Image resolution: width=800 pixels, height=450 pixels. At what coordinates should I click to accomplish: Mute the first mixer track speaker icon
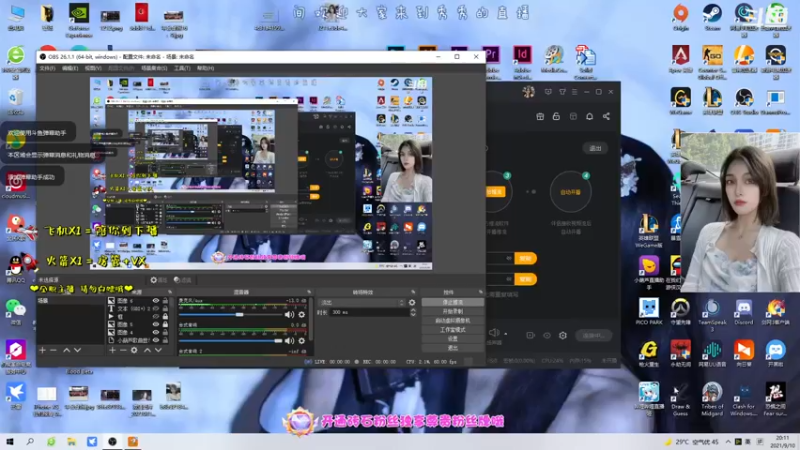click(x=289, y=315)
